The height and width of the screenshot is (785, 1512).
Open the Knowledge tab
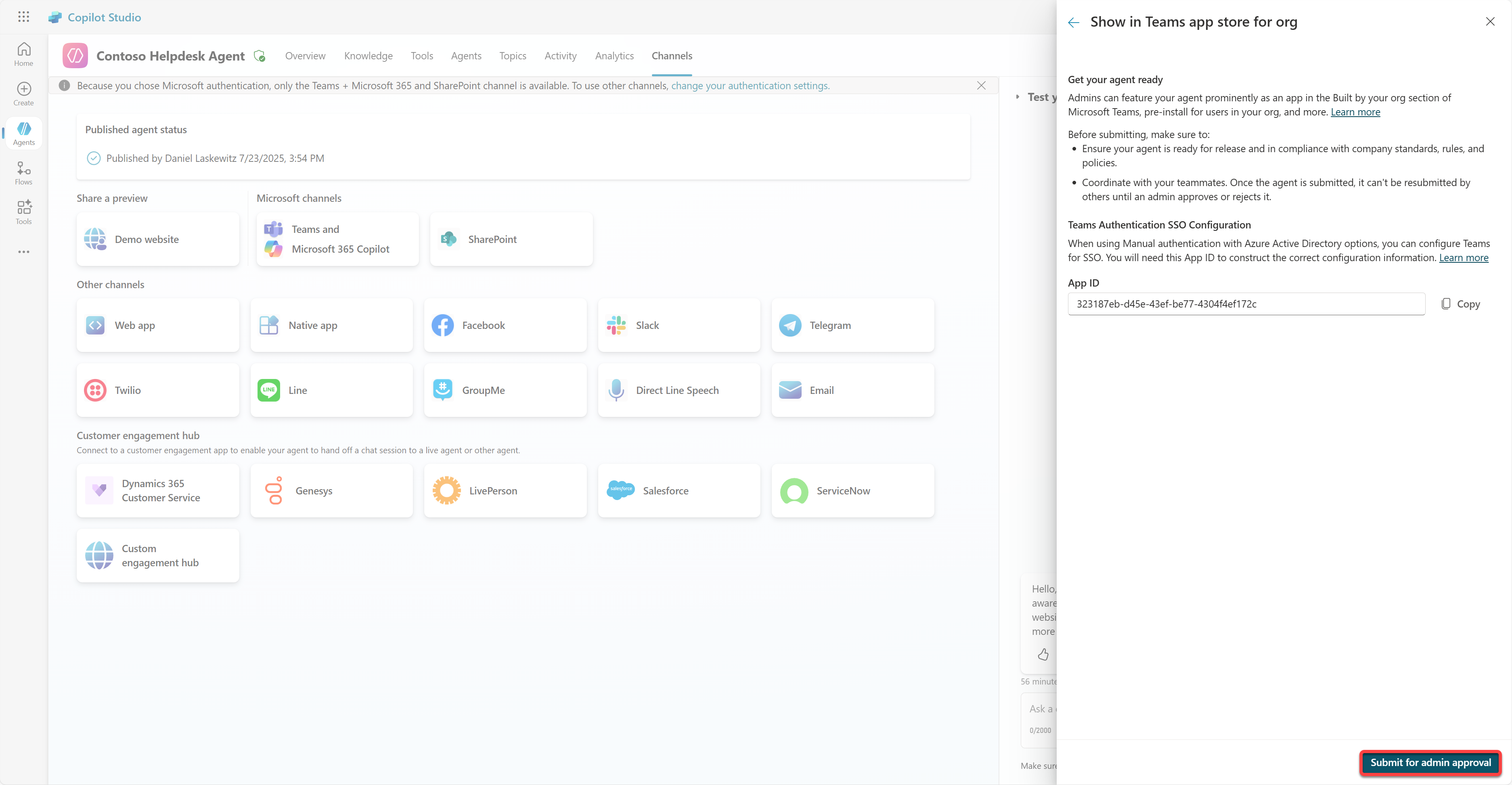coord(368,56)
